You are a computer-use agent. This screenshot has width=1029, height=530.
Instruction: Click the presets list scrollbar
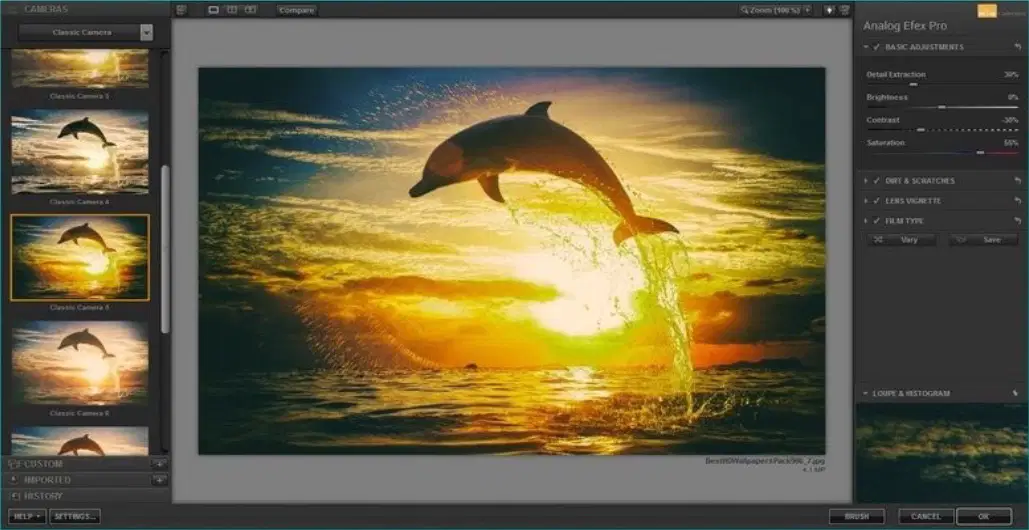pyautogui.click(x=165, y=249)
